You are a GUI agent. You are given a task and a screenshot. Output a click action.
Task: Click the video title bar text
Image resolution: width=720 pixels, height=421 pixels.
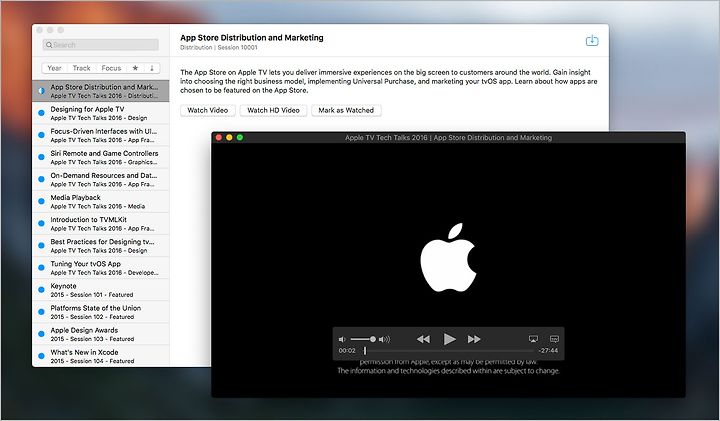448,137
